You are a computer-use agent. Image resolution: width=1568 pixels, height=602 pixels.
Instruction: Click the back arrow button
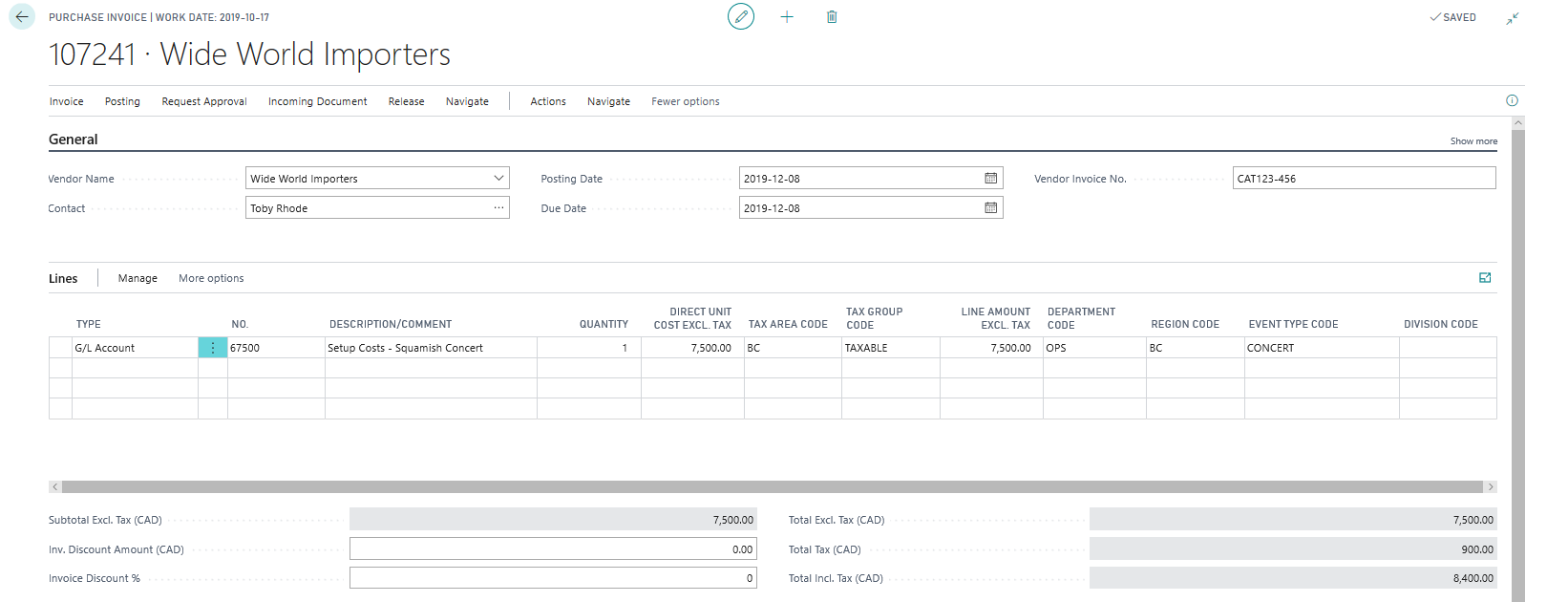(22, 17)
